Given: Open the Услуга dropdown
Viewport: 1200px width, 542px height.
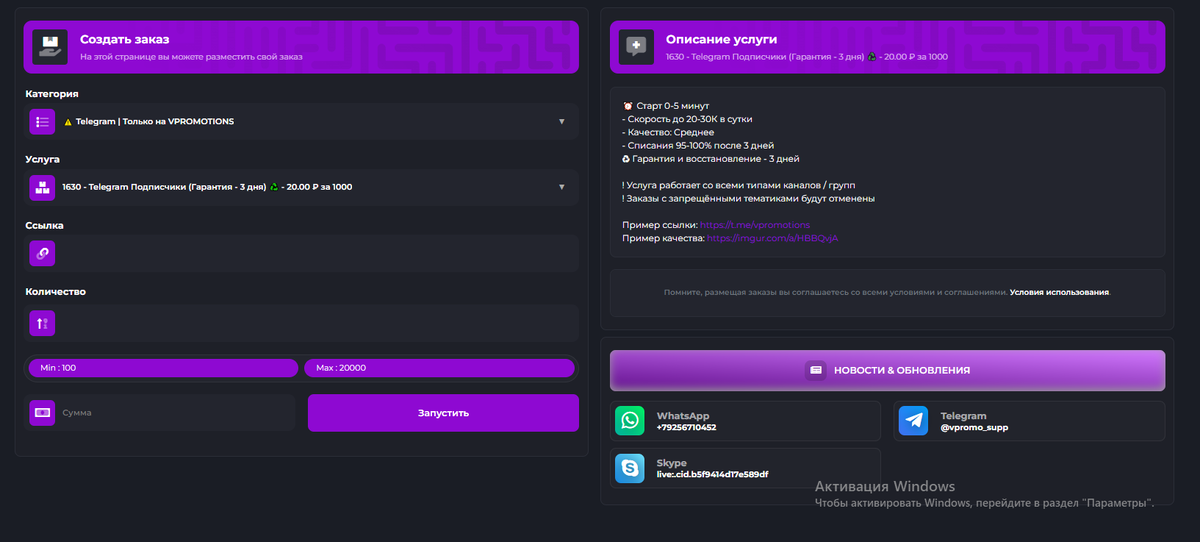Looking at the screenshot, I should point(302,187).
